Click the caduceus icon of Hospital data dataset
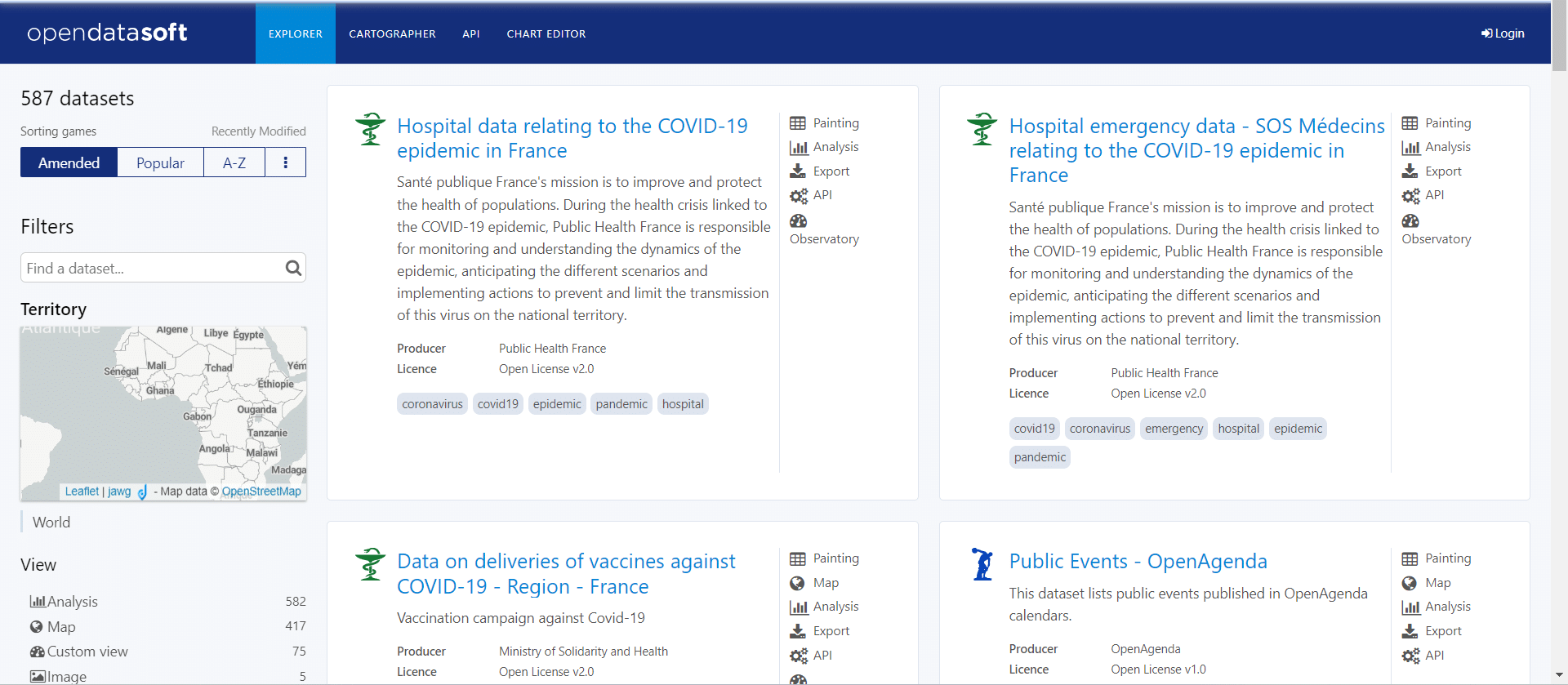 [371, 129]
